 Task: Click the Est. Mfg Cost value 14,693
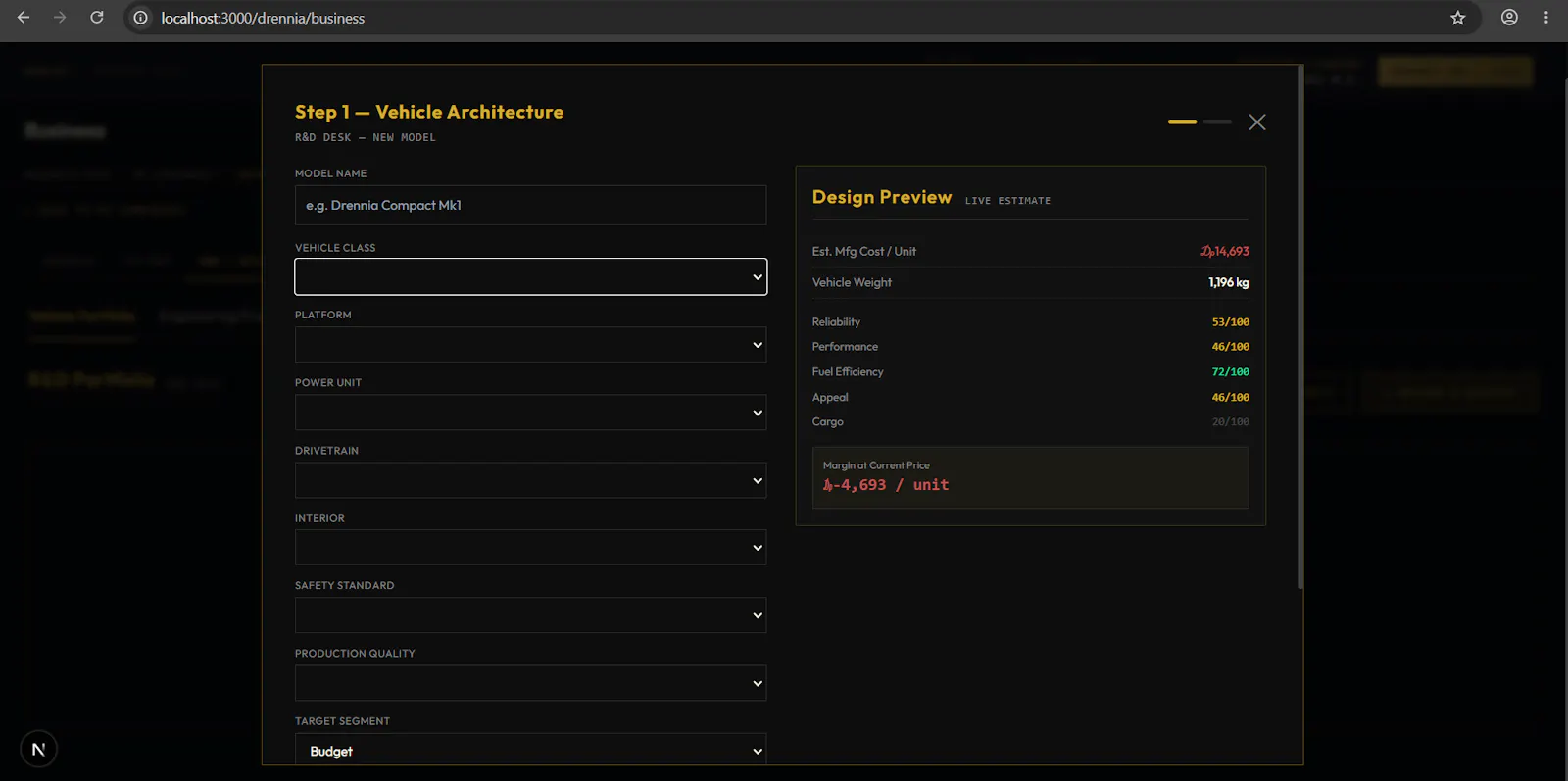1225,252
